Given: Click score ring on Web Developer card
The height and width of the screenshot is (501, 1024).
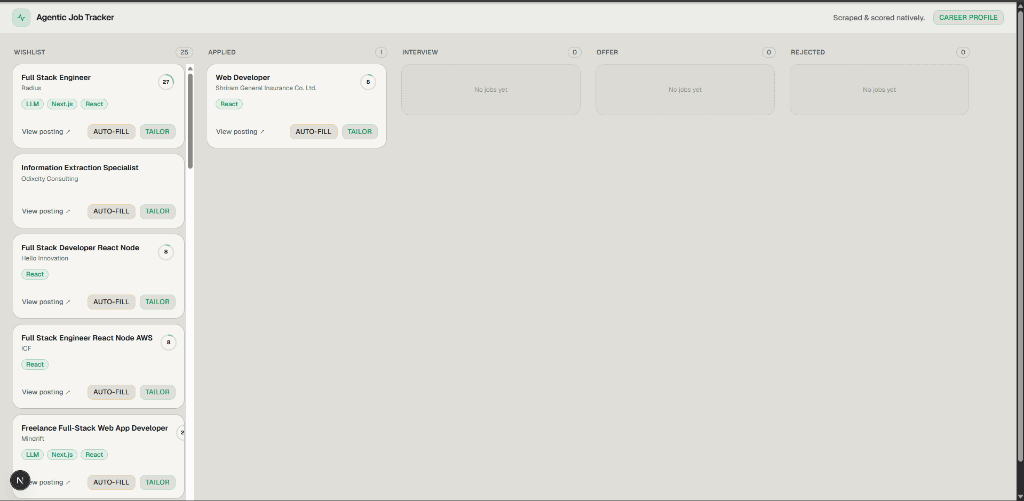Looking at the screenshot, I should 368,82.
